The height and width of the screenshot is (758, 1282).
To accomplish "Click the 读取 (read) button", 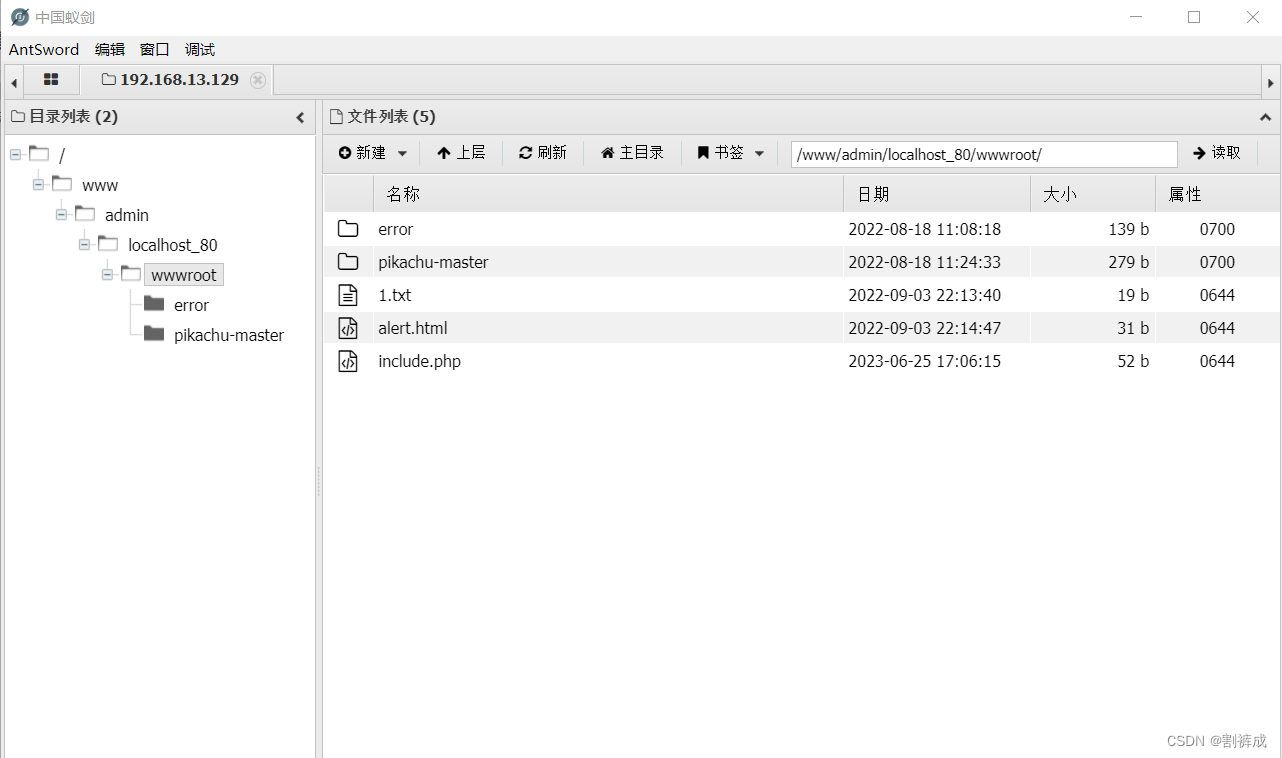I will coord(1218,152).
